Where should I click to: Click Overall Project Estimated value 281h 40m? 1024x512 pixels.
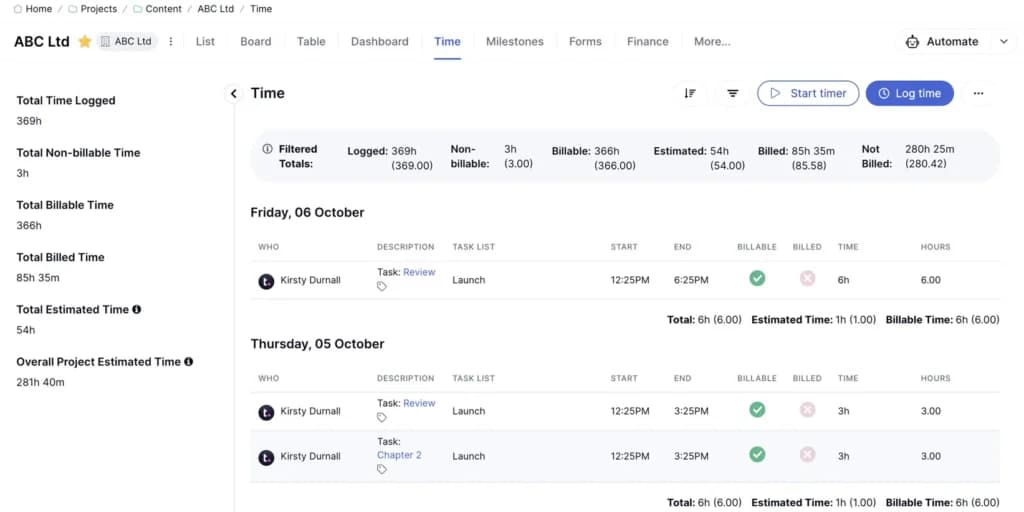40,383
